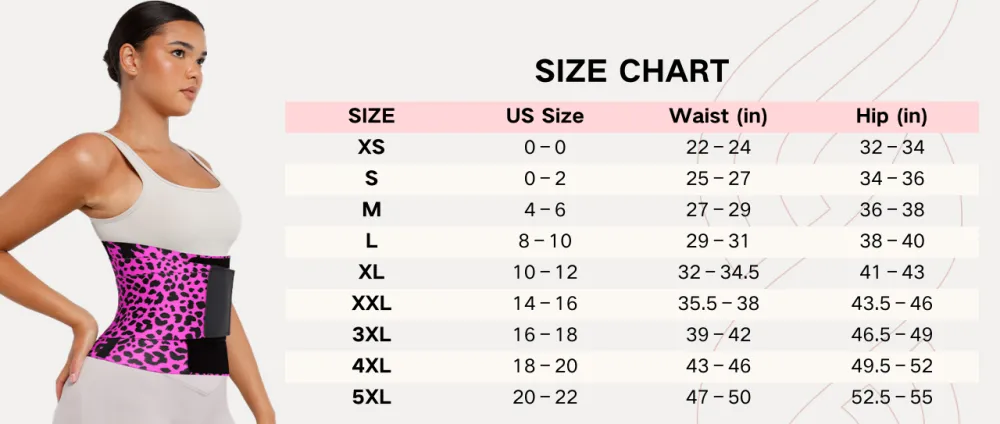
Task: Click the 4XL size row label
Action: pos(371,366)
